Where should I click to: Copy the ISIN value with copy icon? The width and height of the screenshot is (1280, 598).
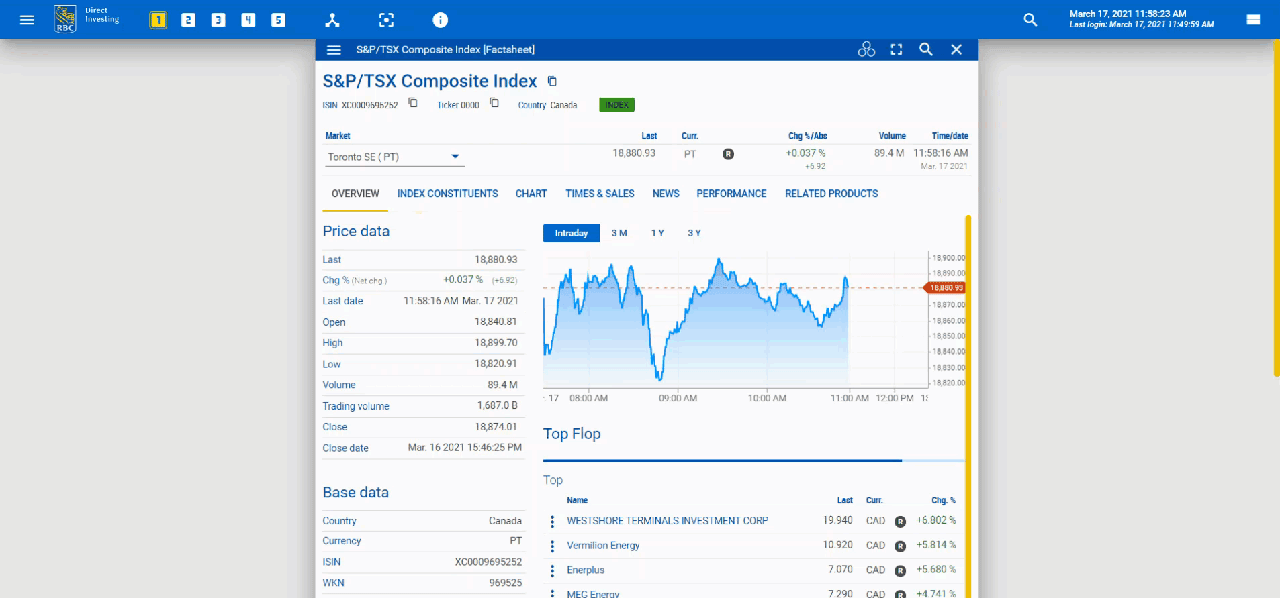click(413, 103)
